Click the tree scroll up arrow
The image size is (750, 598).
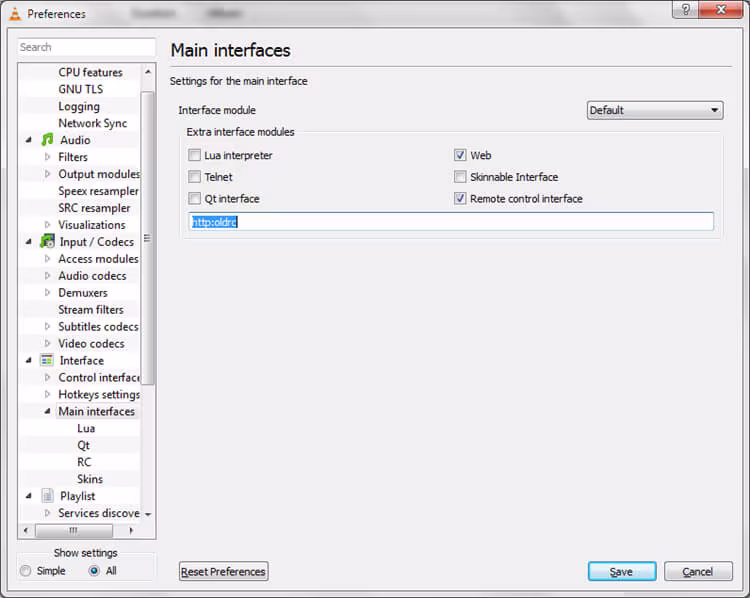[x=148, y=72]
